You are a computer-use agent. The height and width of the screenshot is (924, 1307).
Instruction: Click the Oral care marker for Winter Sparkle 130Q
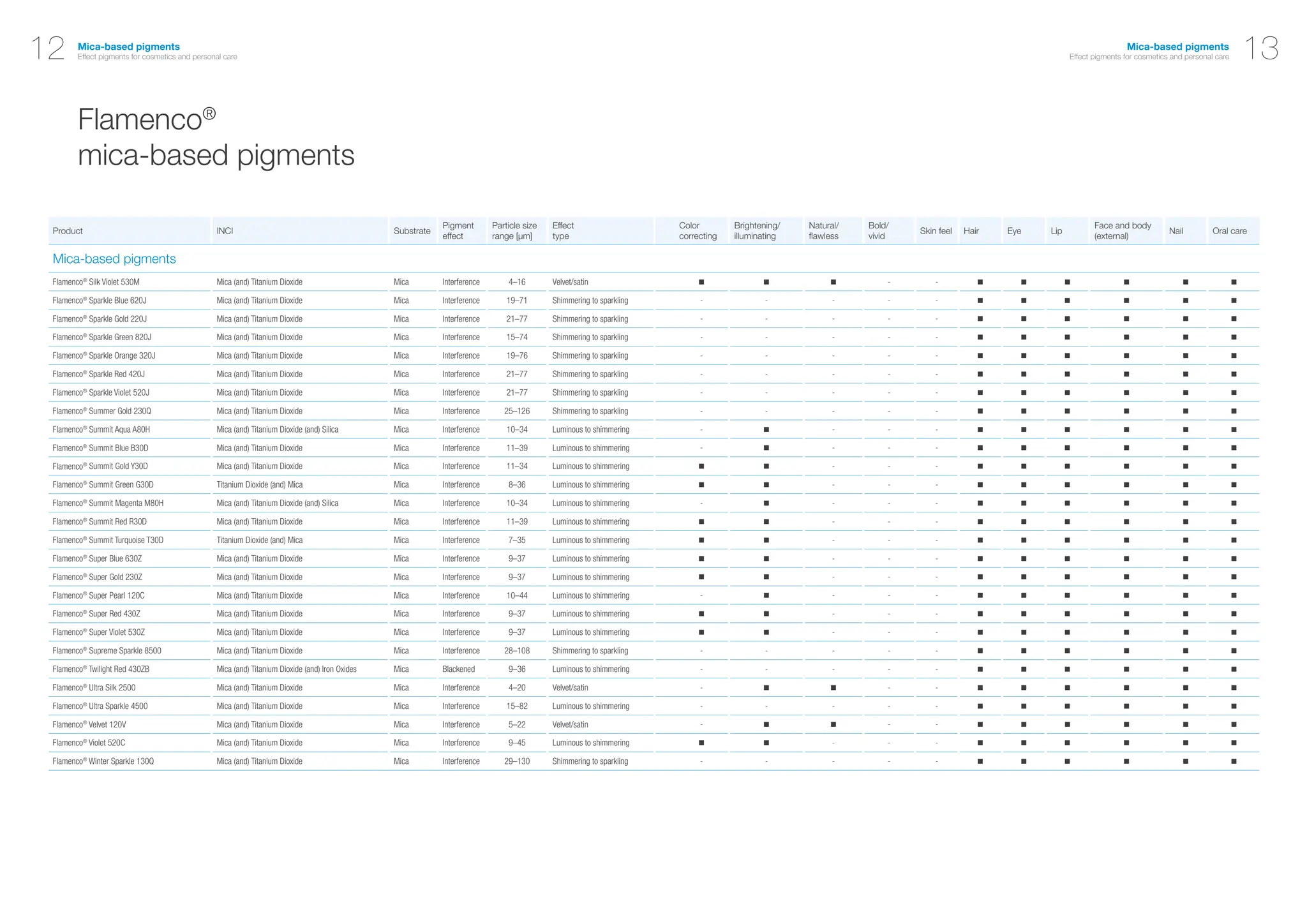[x=1234, y=761]
